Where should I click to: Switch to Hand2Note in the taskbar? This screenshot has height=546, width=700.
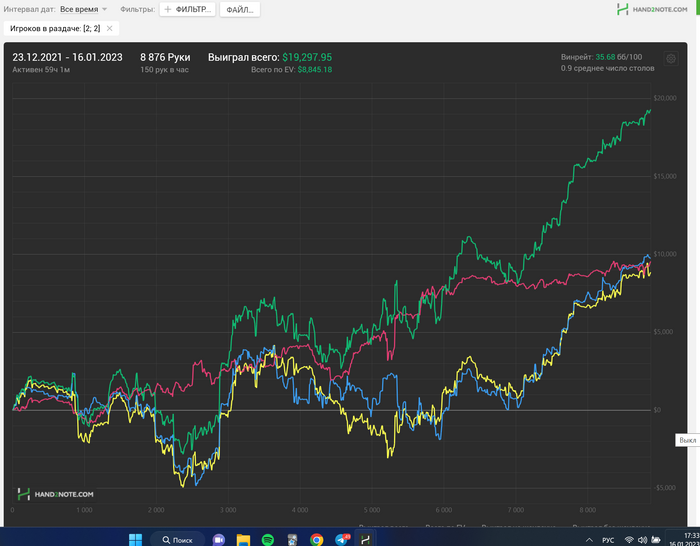[x=365, y=540]
